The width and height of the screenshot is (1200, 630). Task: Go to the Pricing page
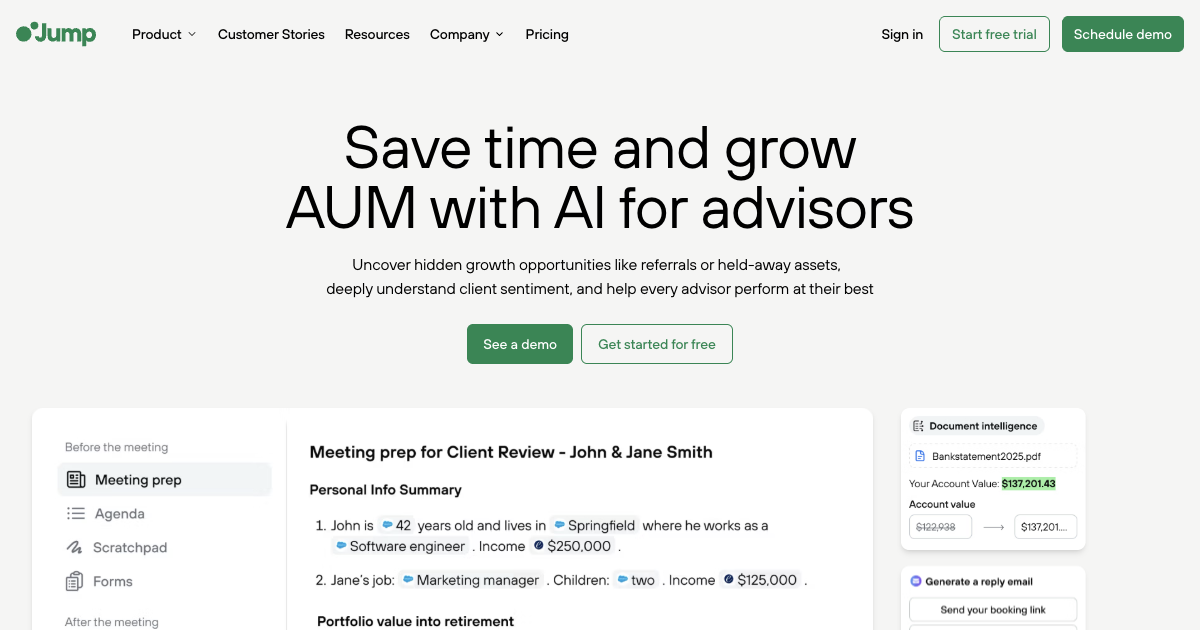[546, 34]
